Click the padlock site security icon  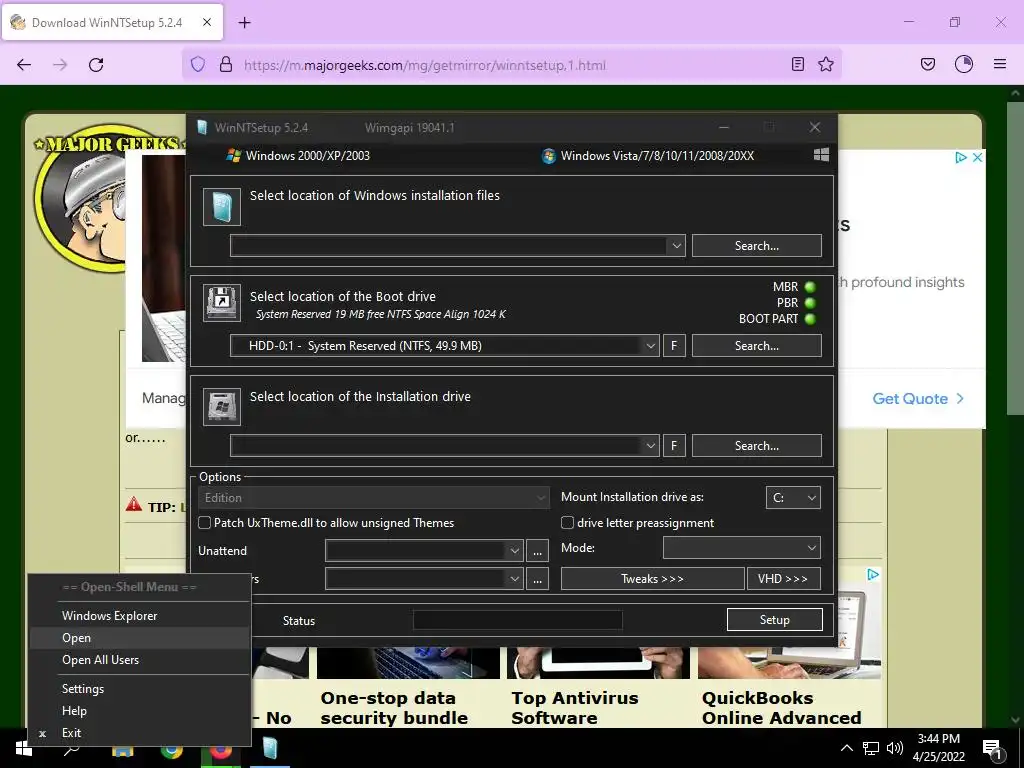(226, 65)
